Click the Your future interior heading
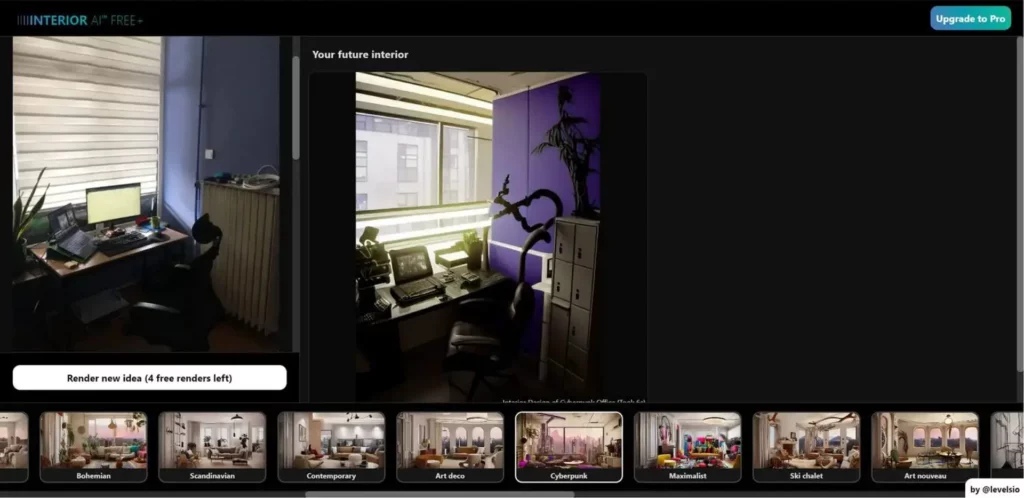 360,55
